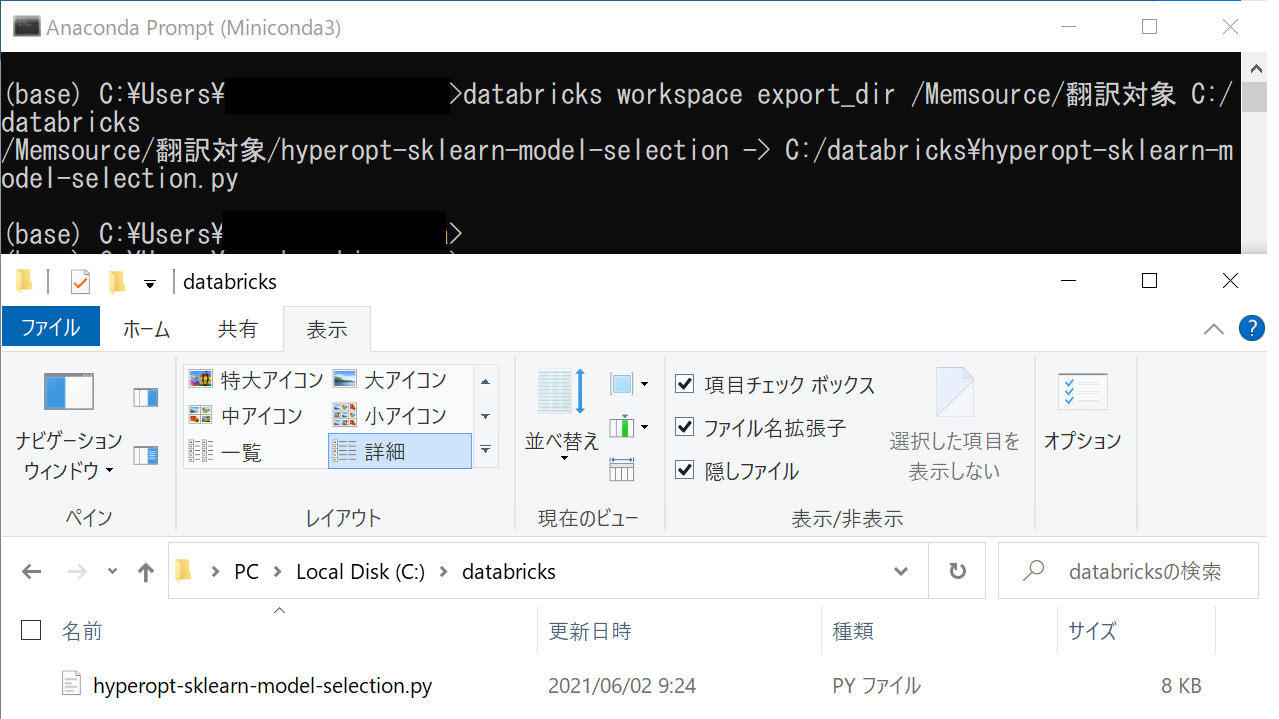Switch to the ホーム ribbon tab

tap(146, 329)
